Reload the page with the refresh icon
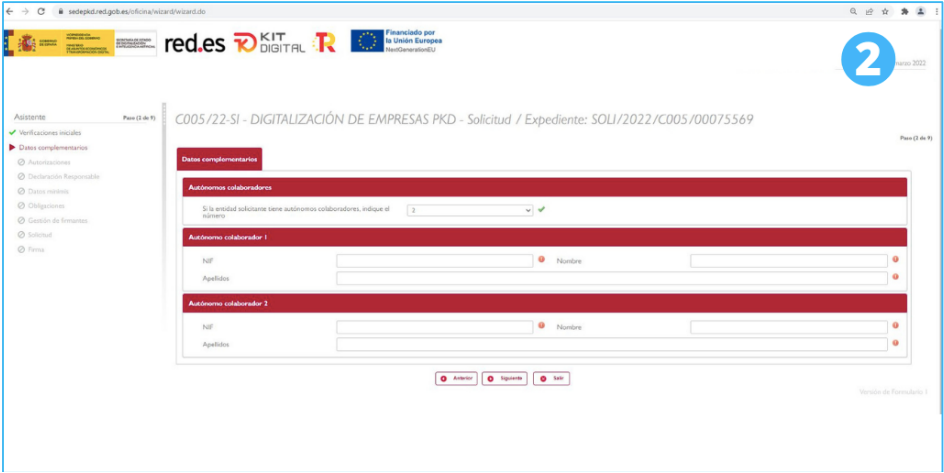Viewport: 944px width, 473px height. click(41, 11)
